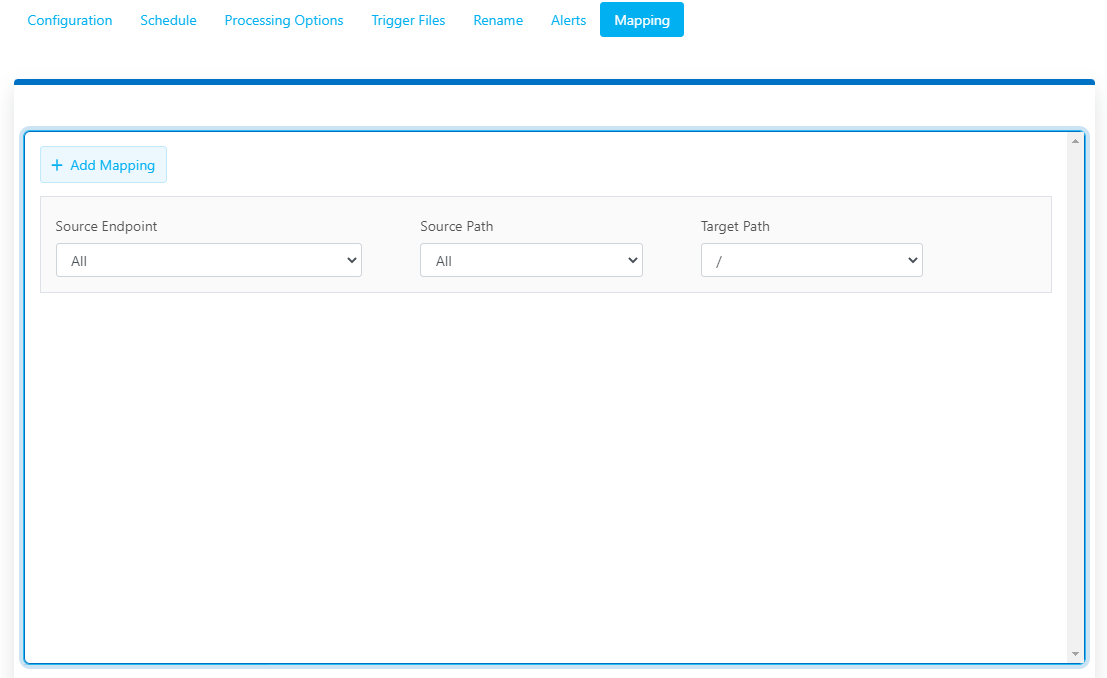
Task: Click the Source Endpoint label
Action: pyautogui.click(x=106, y=226)
